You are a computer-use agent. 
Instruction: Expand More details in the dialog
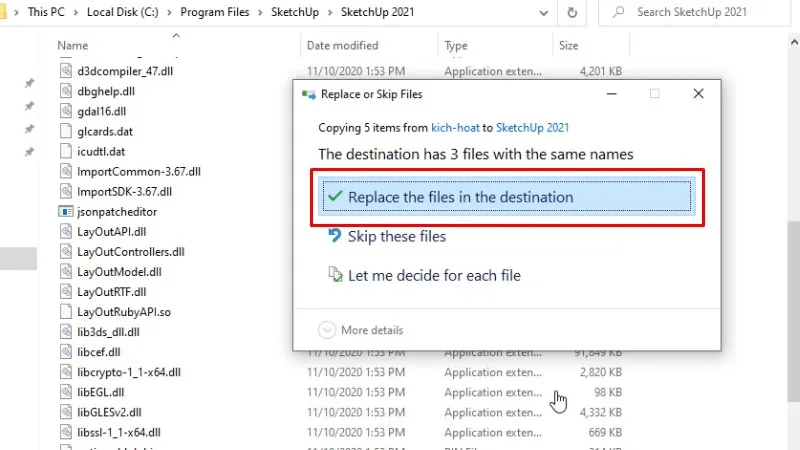coord(327,330)
